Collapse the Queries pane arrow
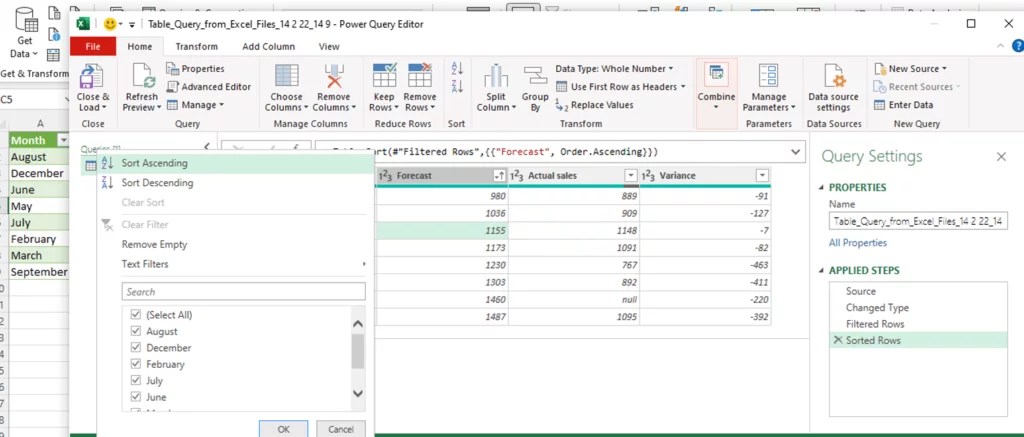1024x437 pixels. [x=208, y=148]
